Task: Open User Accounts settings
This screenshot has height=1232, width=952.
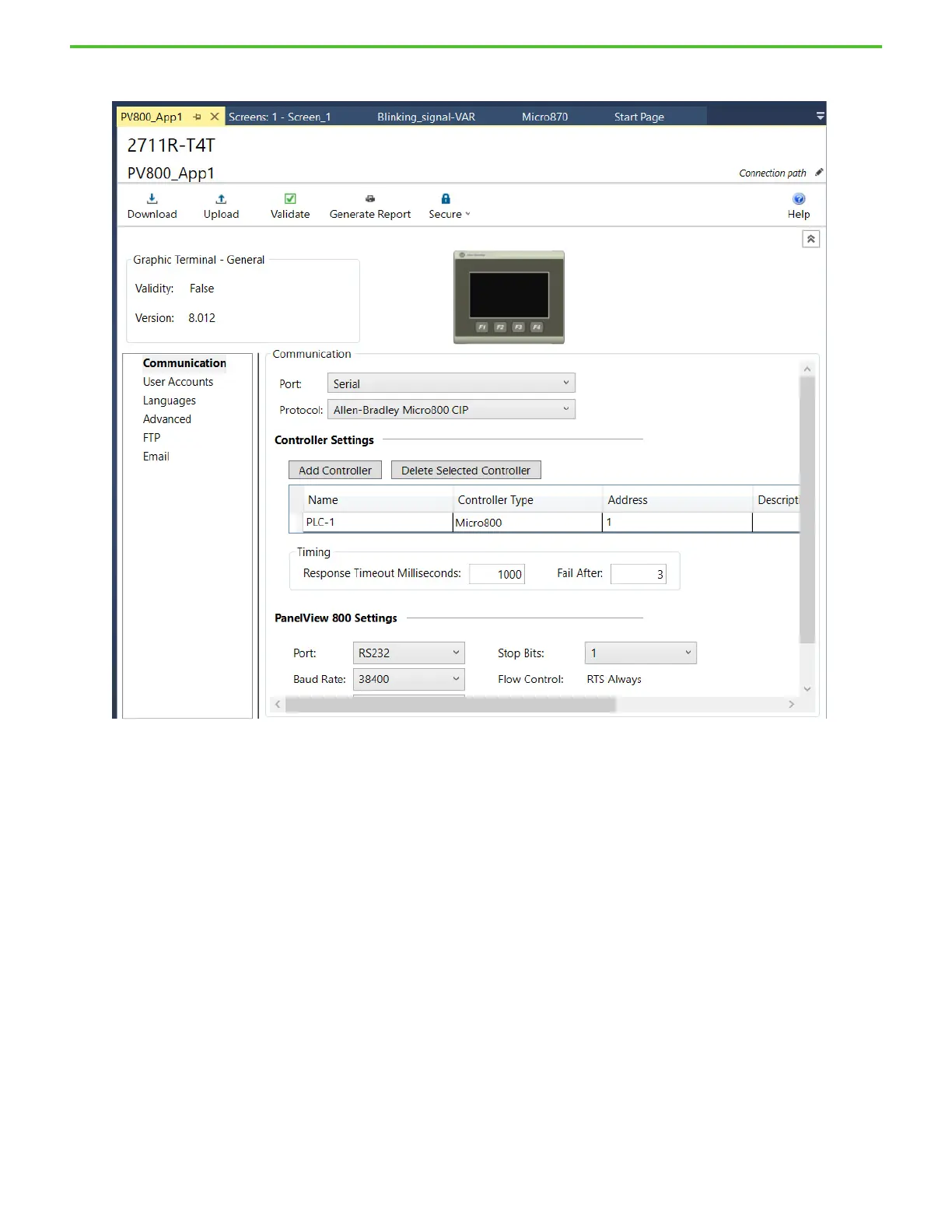Action: tap(178, 382)
